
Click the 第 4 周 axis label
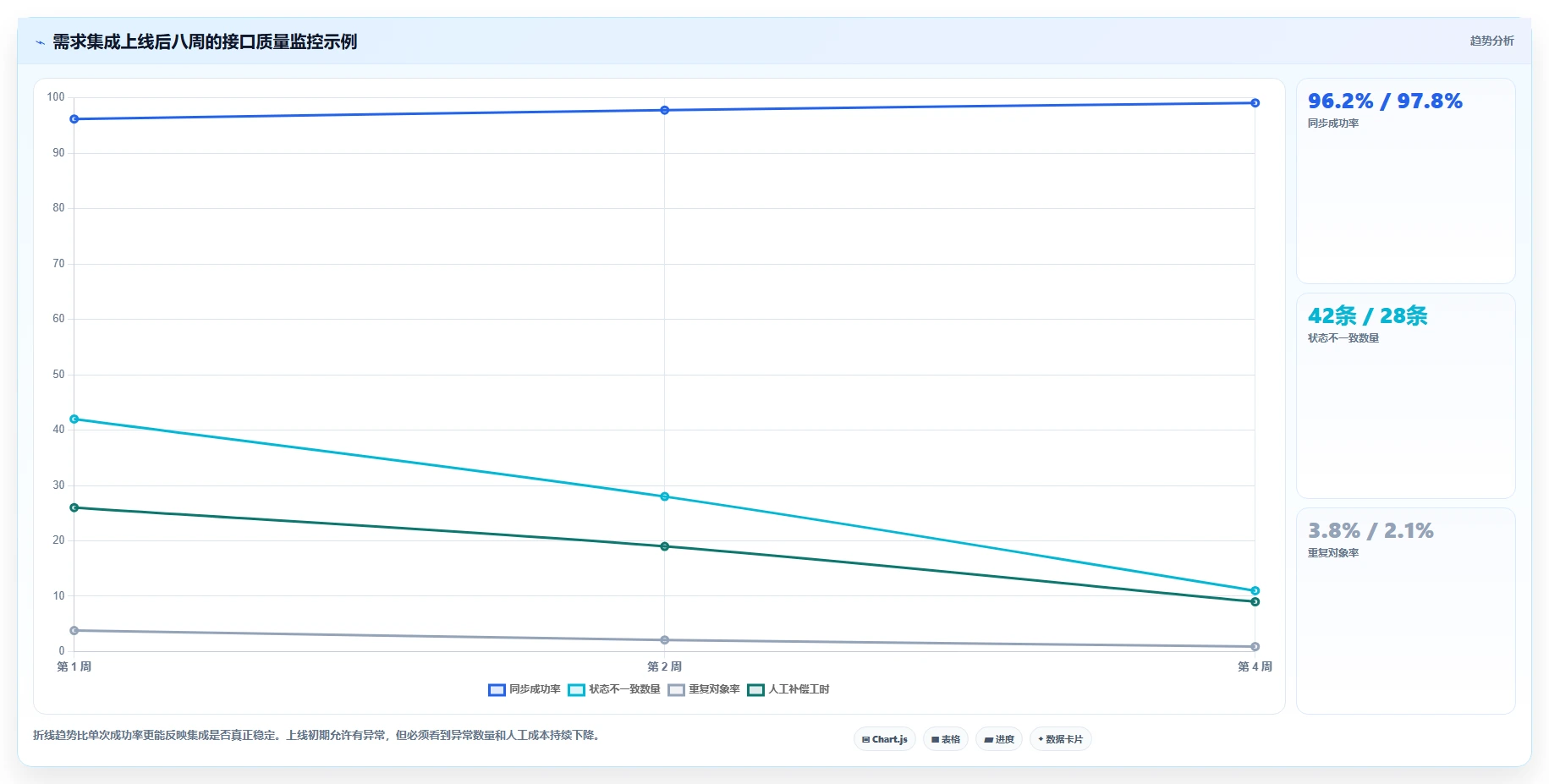pos(1255,667)
